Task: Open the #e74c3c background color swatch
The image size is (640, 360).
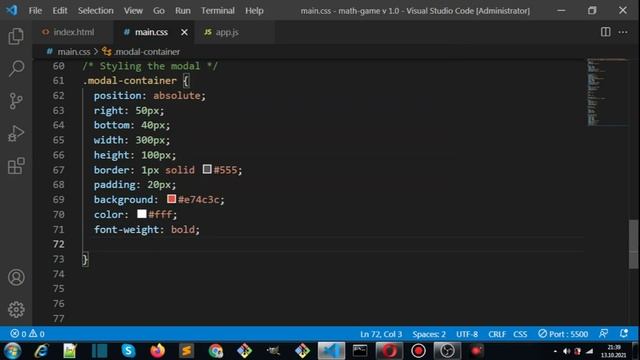Action: [x=171, y=199]
